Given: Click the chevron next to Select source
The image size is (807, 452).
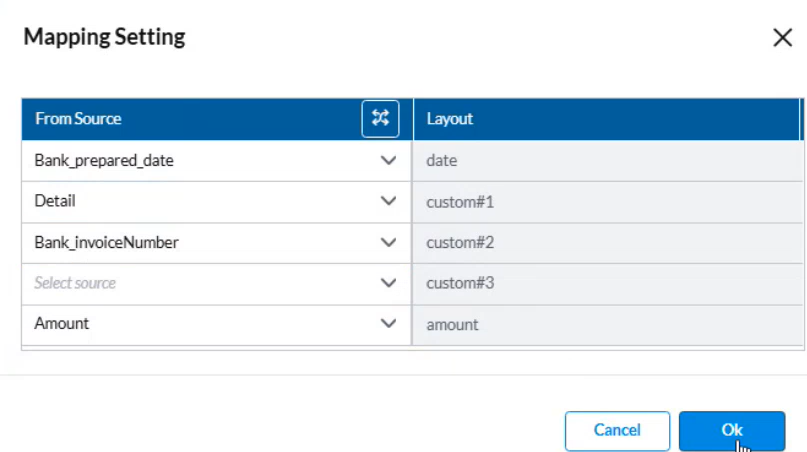Looking at the screenshot, I should pyautogui.click(x=389, y=283).
